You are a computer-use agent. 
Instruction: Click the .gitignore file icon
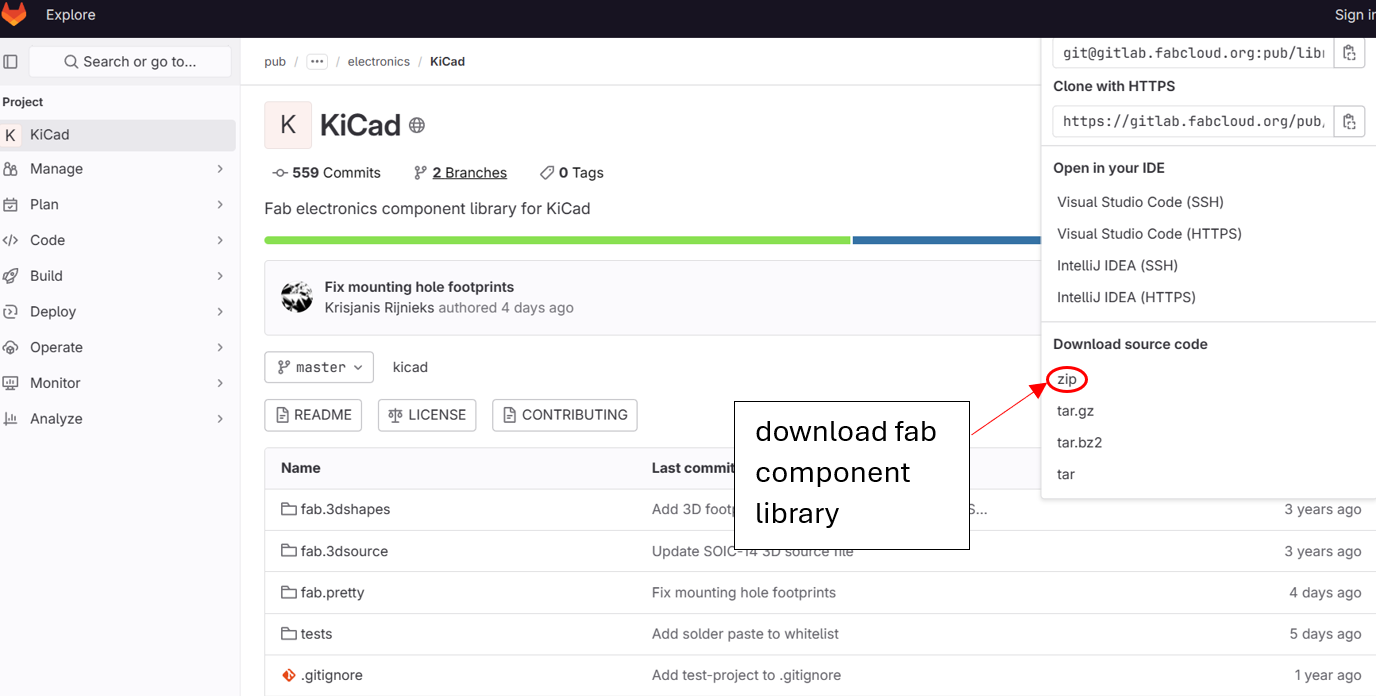tap(289, 675)
